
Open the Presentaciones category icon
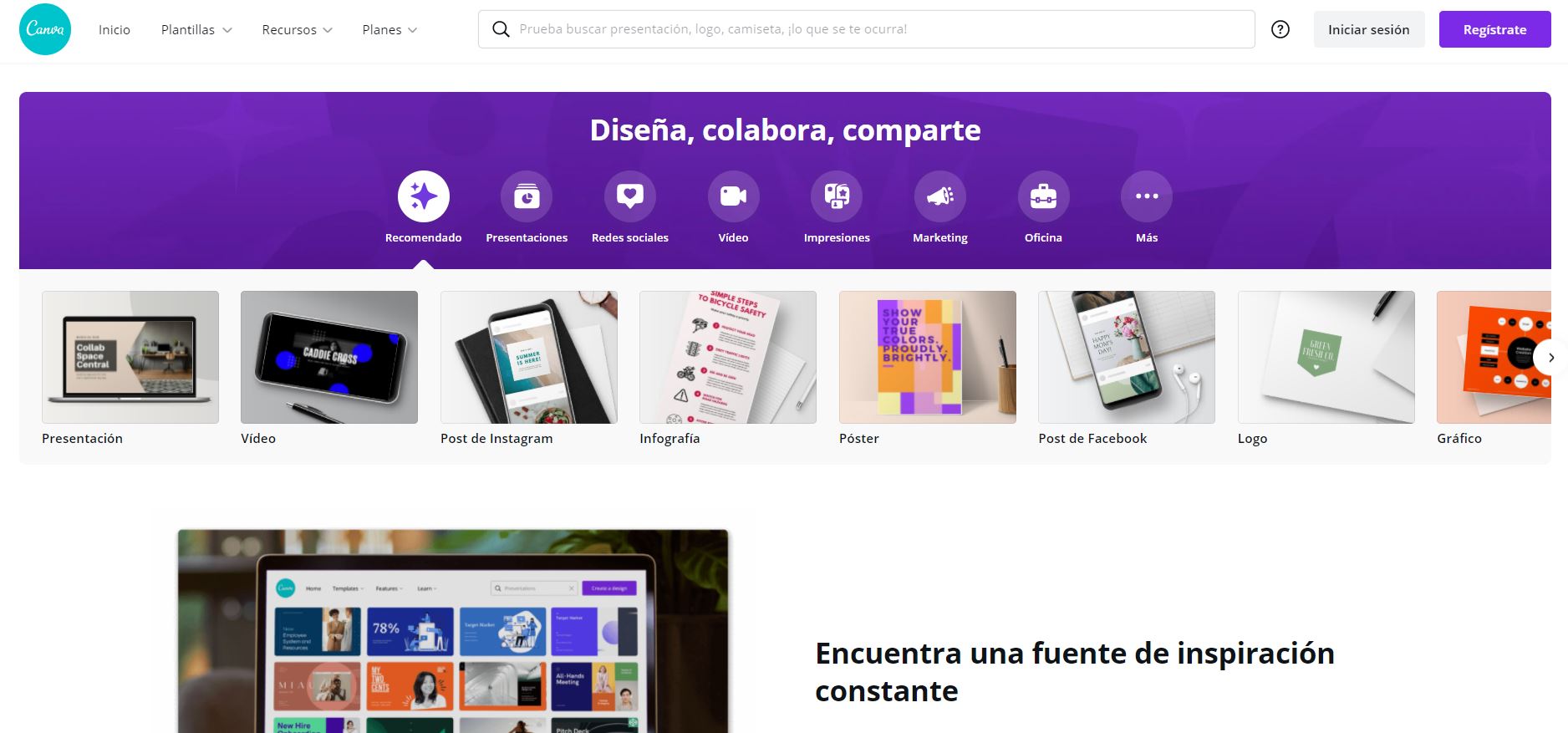point(527,196)
